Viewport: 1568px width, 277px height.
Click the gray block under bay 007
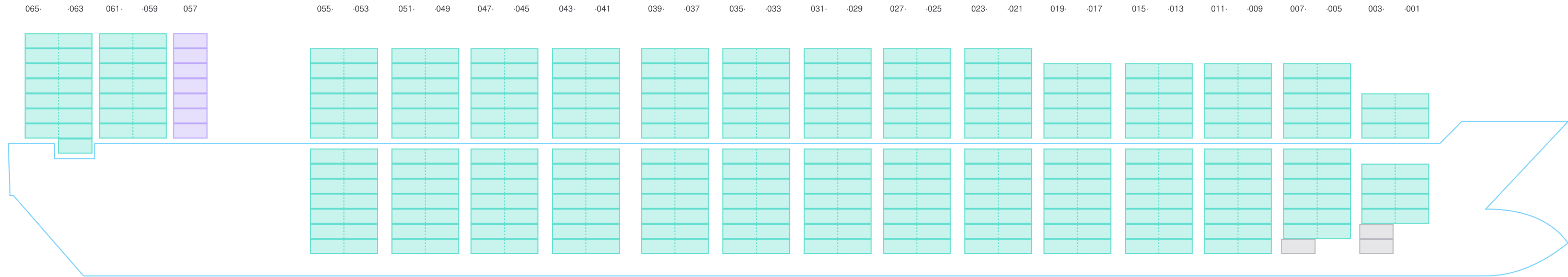(x=1298, y=247)
